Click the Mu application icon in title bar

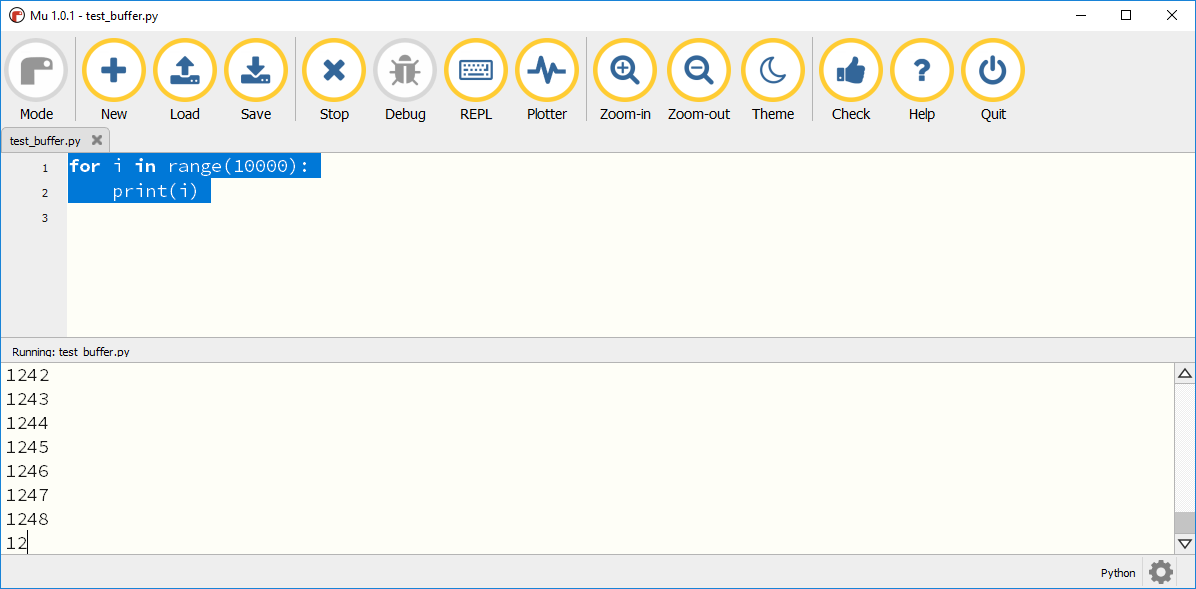[15, 15]
